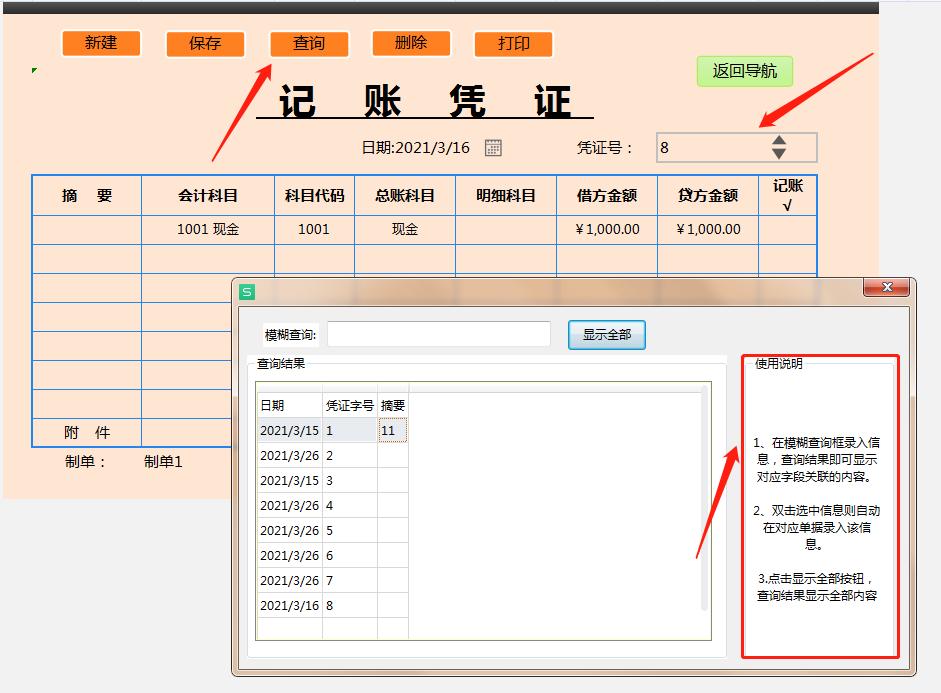Select the 1001 现金 account cell
Image resolution: width=941 pixels, height=693 pixels.
tap(208, 229)
